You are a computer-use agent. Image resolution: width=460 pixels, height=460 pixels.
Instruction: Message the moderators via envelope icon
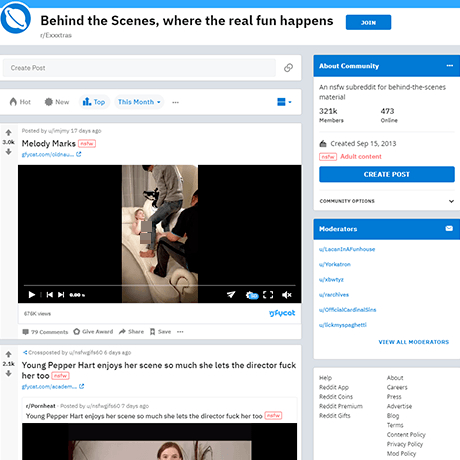[449, 228]
